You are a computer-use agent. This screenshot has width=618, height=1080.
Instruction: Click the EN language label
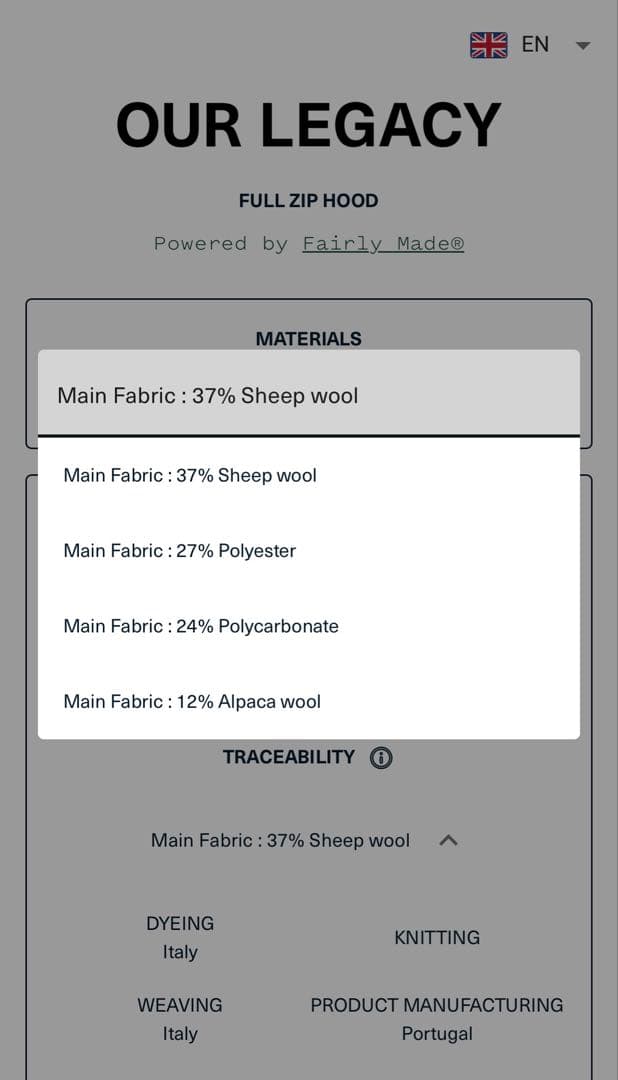pyautogui.click(x=535, y=45)
